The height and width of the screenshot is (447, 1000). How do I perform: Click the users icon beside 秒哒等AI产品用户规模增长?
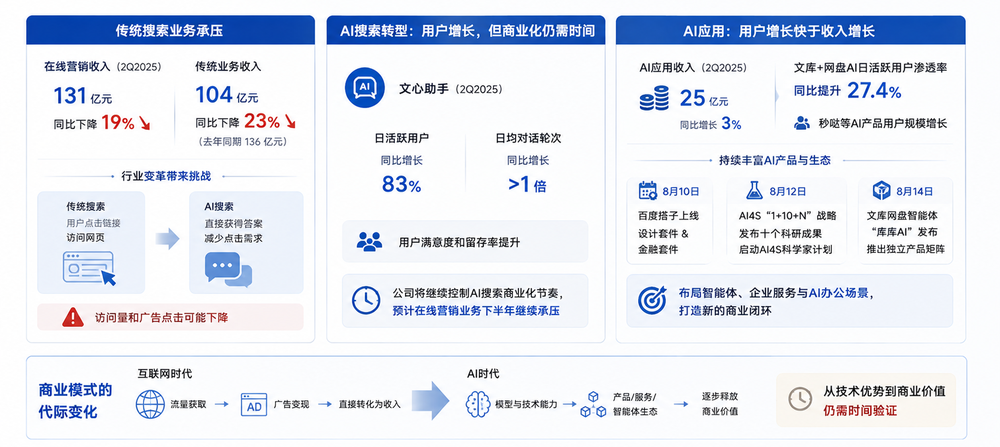click(x=802, y=122)
